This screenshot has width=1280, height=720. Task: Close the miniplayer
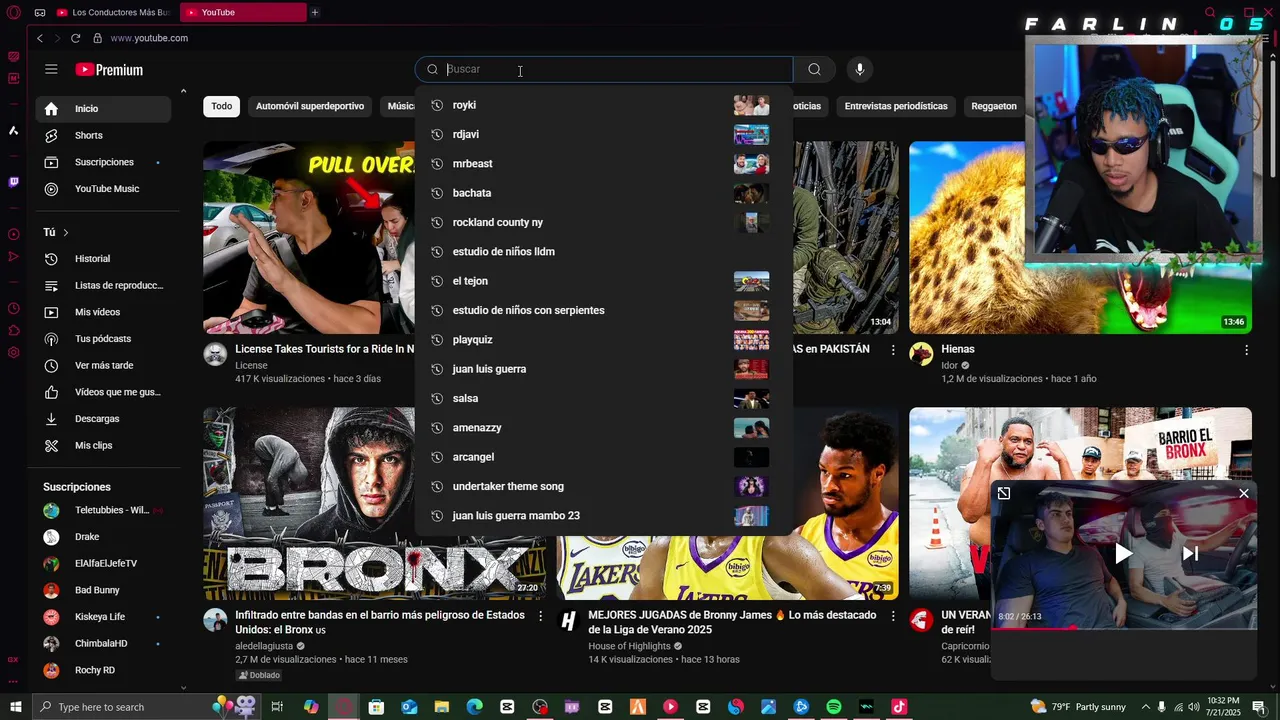coord(1244,493)
